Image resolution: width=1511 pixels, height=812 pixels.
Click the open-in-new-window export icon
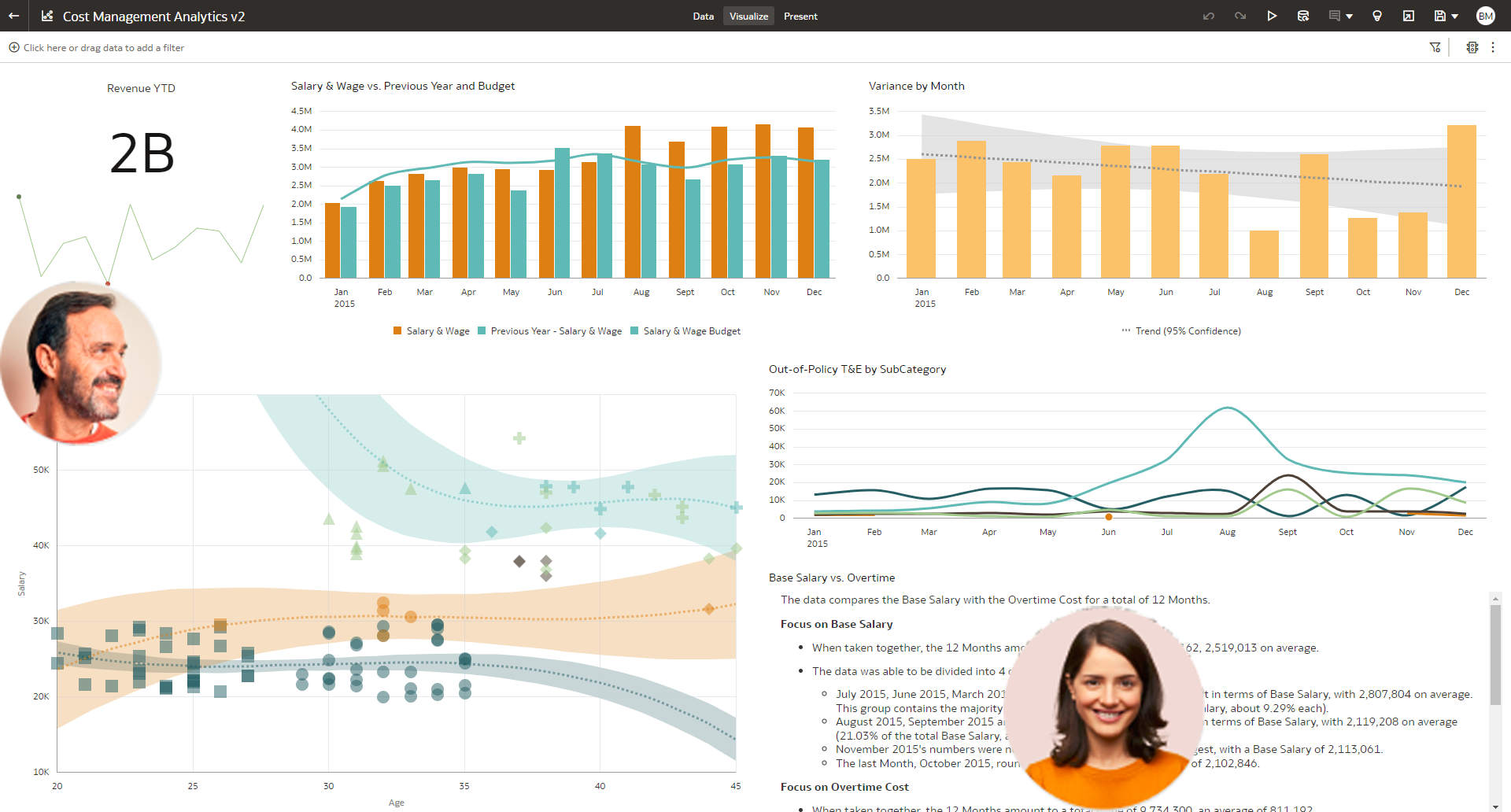click(x=1408, y=16)
